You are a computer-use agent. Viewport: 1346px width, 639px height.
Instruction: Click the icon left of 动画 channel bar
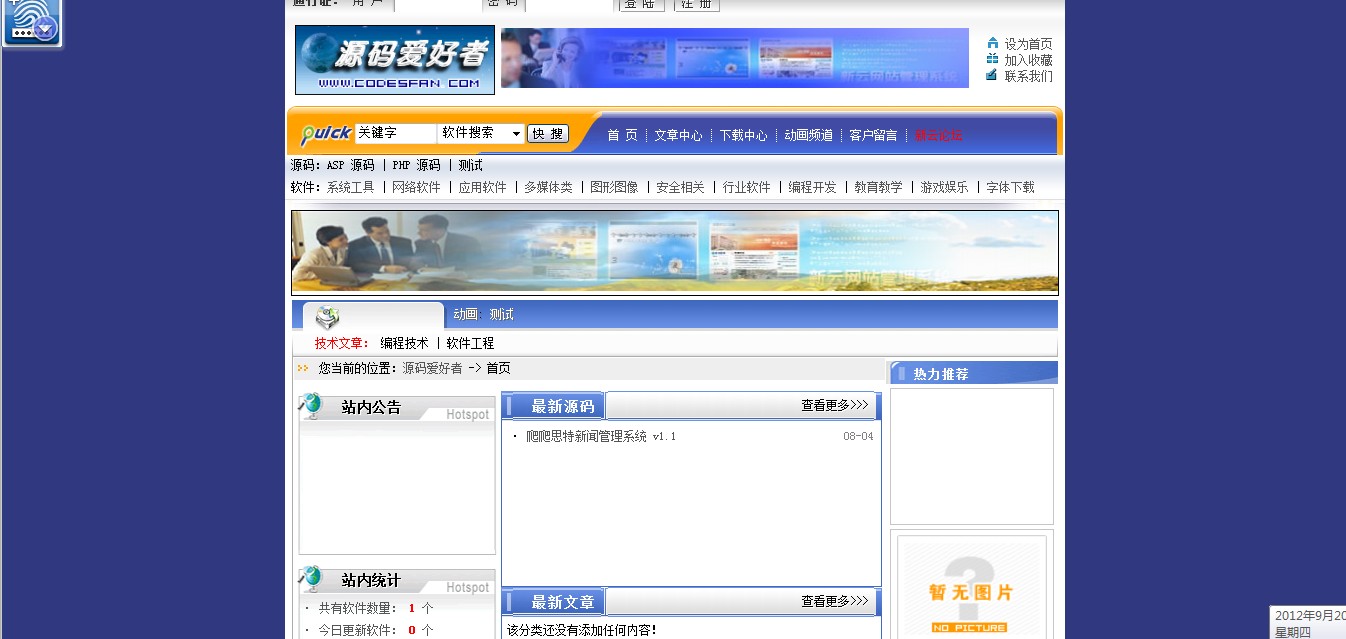click(327, 317)
